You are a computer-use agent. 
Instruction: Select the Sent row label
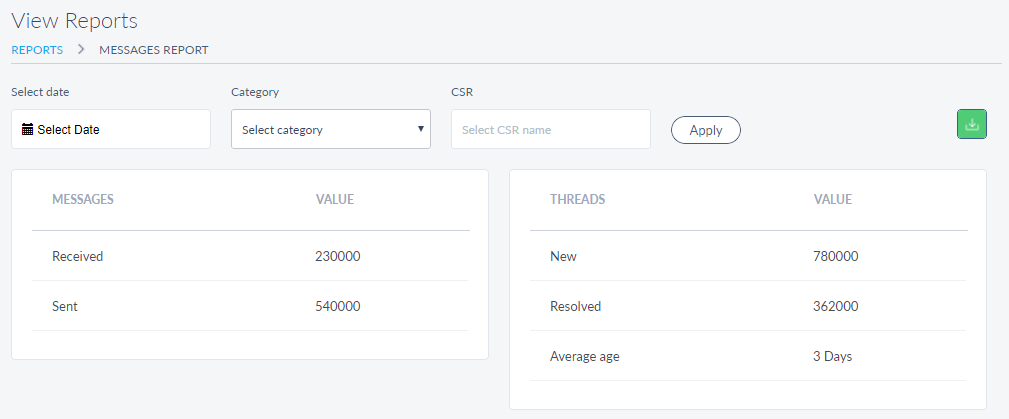(x=65, y=306)
